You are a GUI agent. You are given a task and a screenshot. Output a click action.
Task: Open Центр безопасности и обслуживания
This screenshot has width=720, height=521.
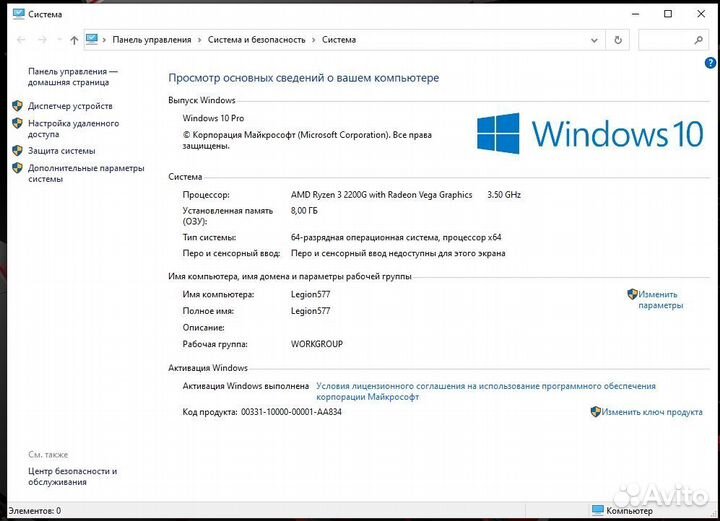(x=73, y=476)
